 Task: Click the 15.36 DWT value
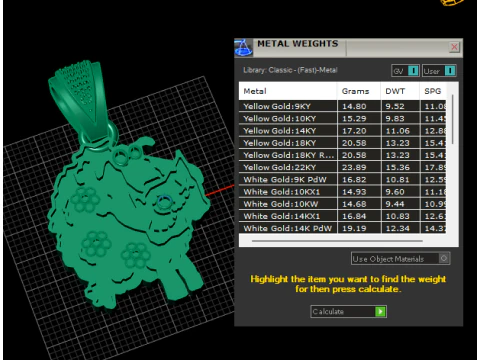(x=397, y=167)
